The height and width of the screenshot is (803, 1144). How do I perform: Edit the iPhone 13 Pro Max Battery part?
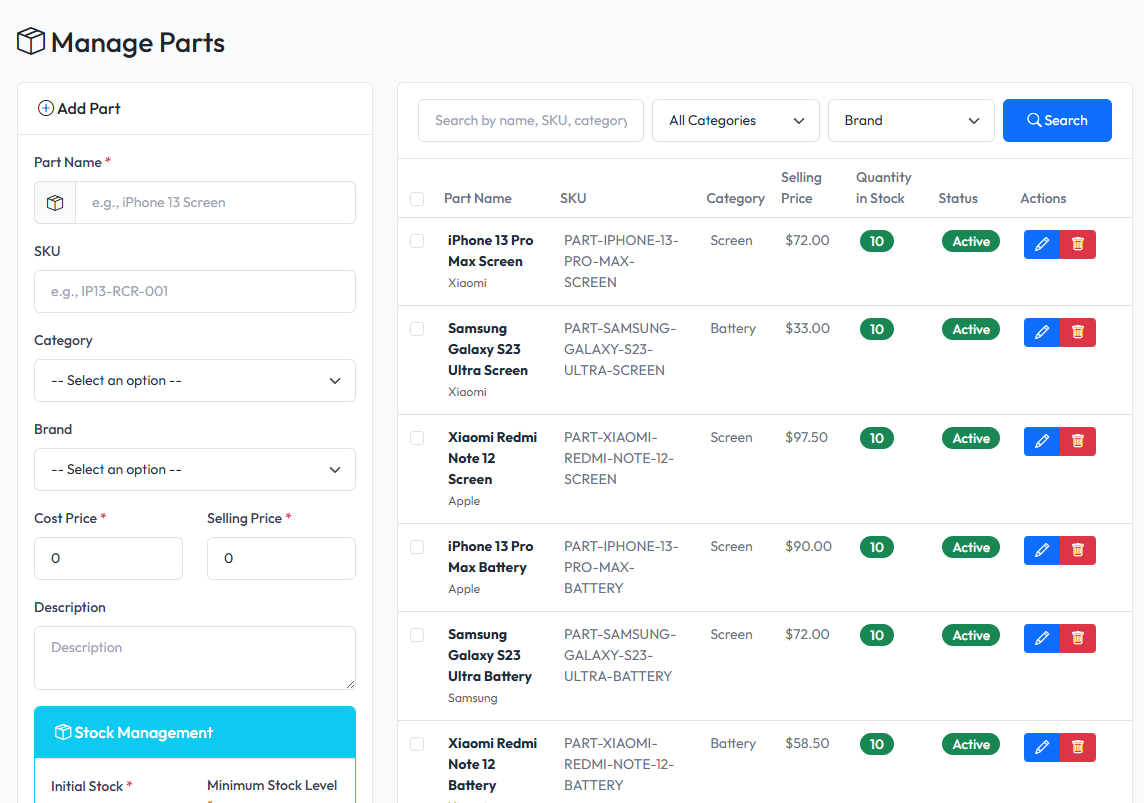point(1041,550)
